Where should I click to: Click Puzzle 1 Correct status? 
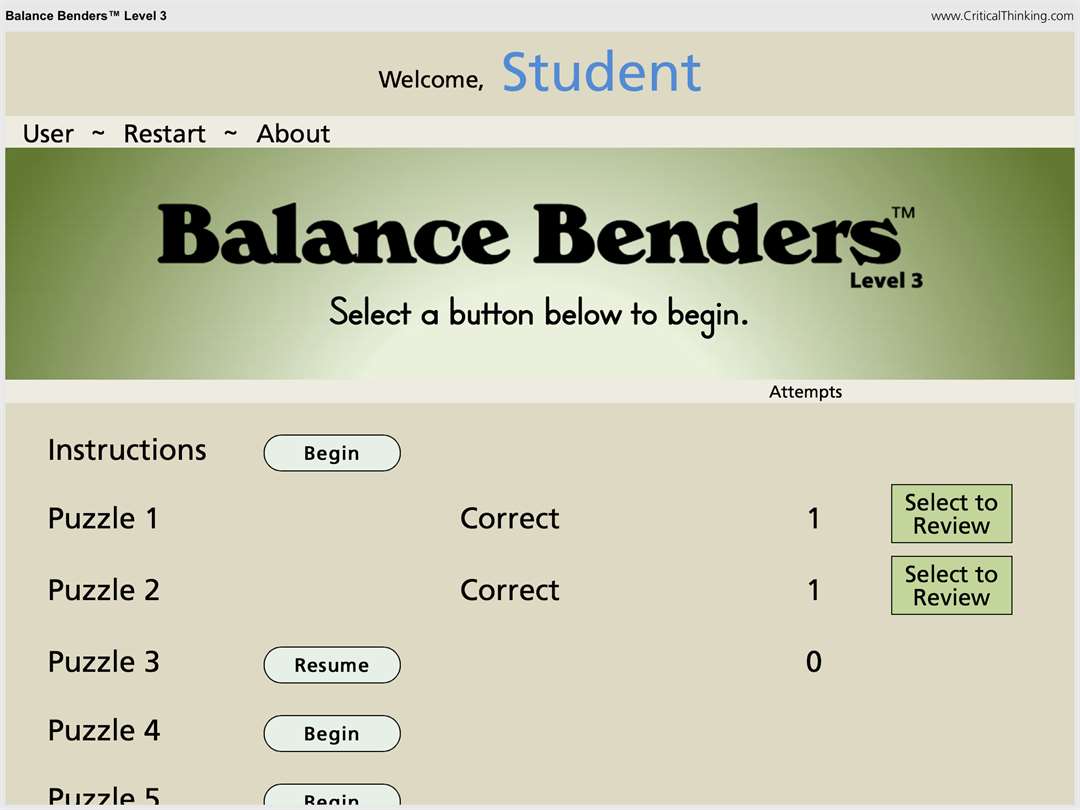point(510,518)
